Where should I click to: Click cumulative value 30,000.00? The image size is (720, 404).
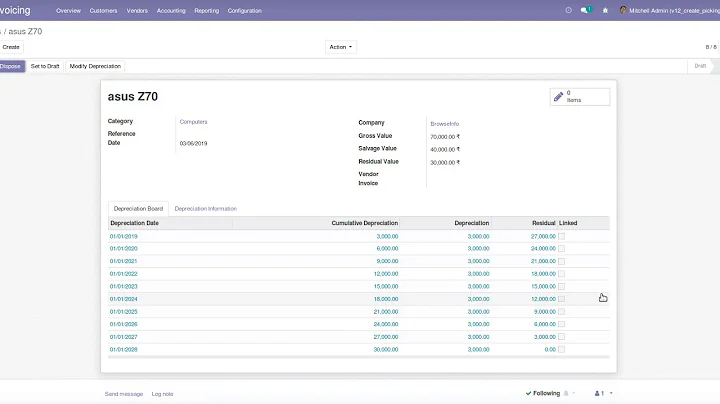(x=386, y=350)
